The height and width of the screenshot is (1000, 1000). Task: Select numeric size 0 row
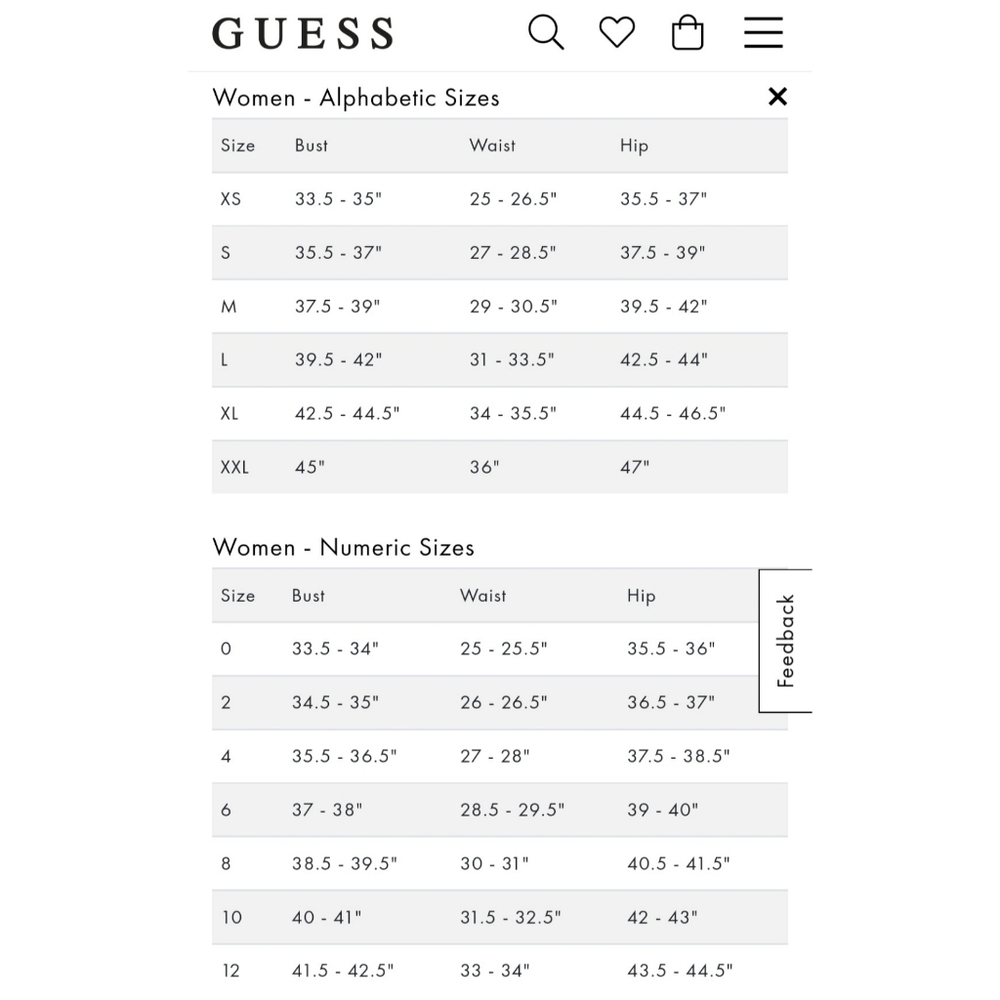225,649
